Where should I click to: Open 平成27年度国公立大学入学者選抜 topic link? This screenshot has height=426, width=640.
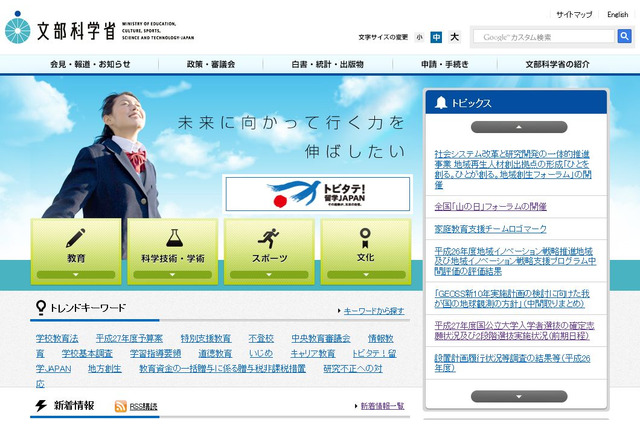(514, 331)
